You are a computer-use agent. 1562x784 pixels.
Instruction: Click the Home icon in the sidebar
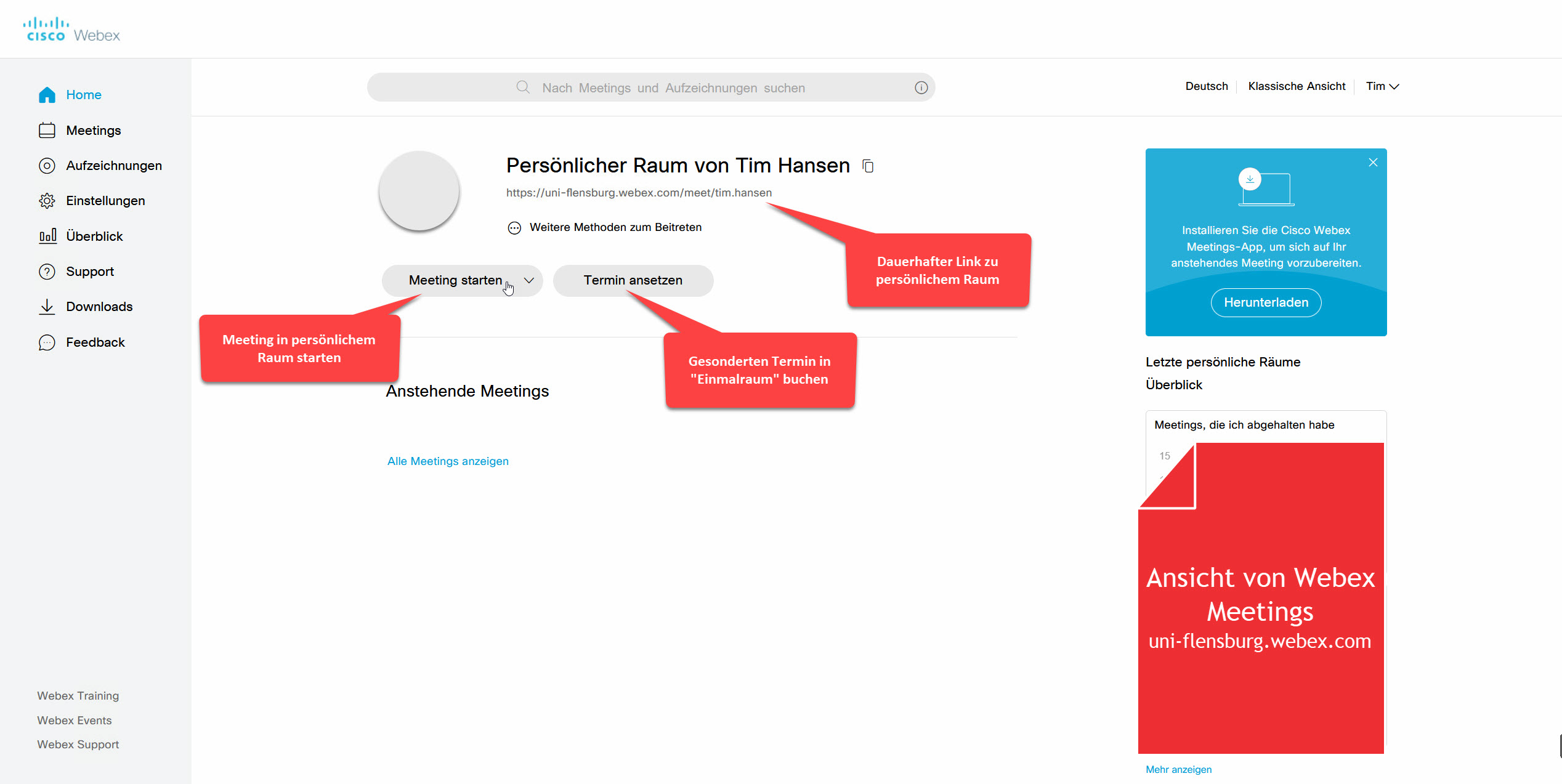47,95
